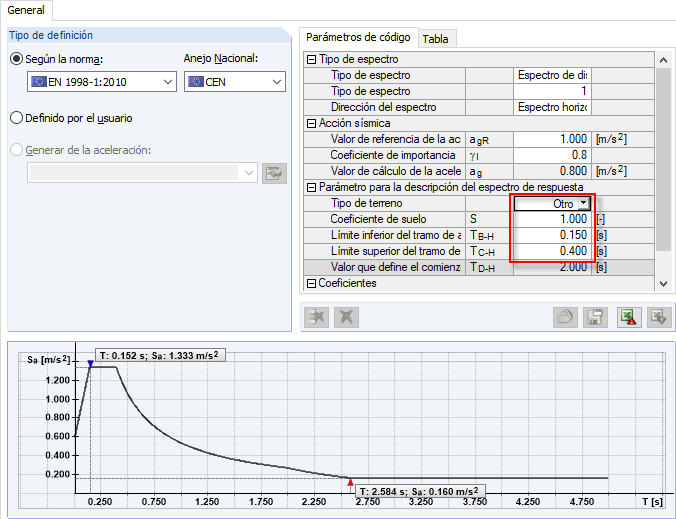The height and width of the screenshot is (519, 676).
Task: Click TC-H value field 0.400
Action: [552, 251]
